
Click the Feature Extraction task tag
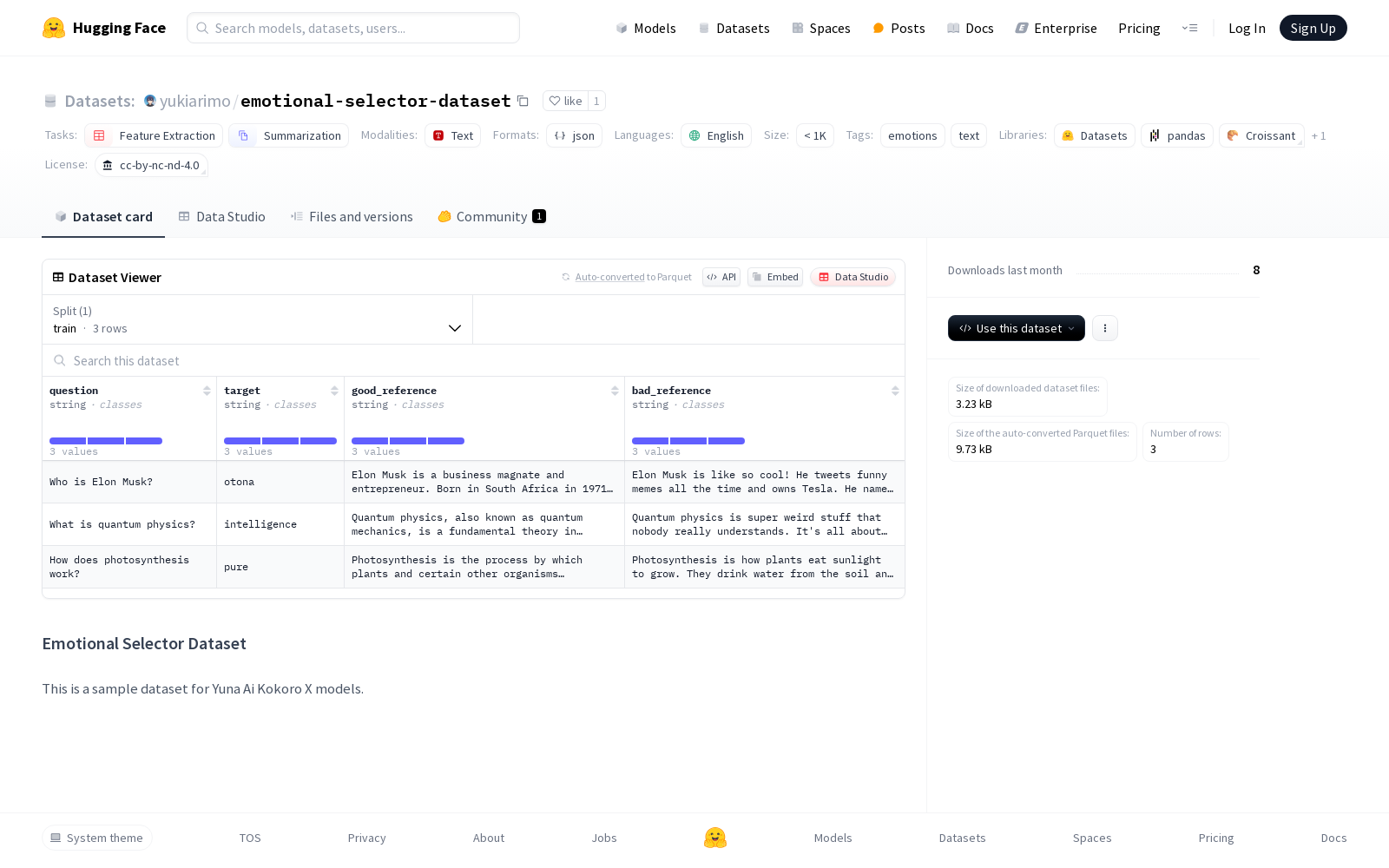click(154, 135)
